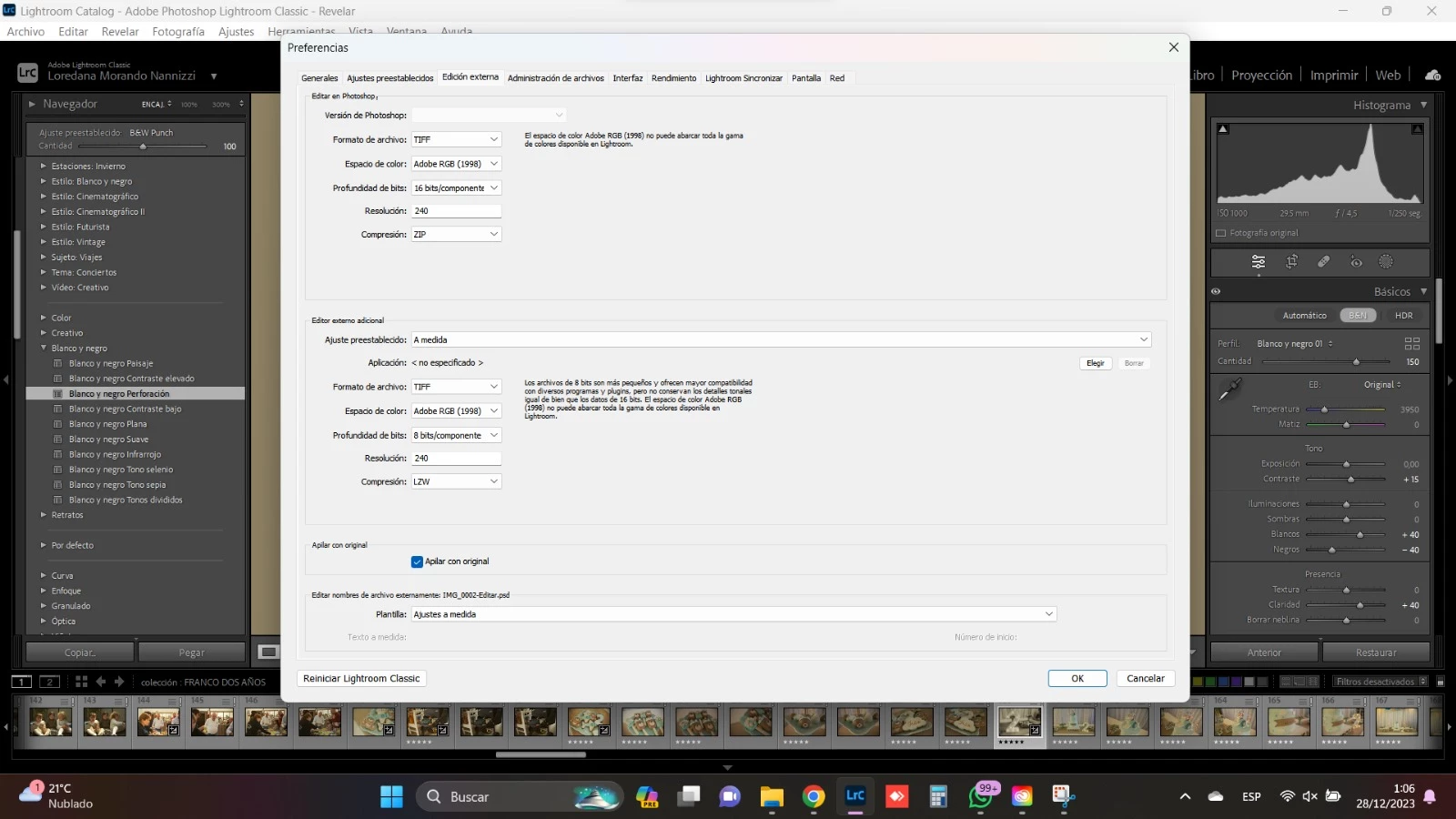Switch to Generales preferences tab

(319, 78)
